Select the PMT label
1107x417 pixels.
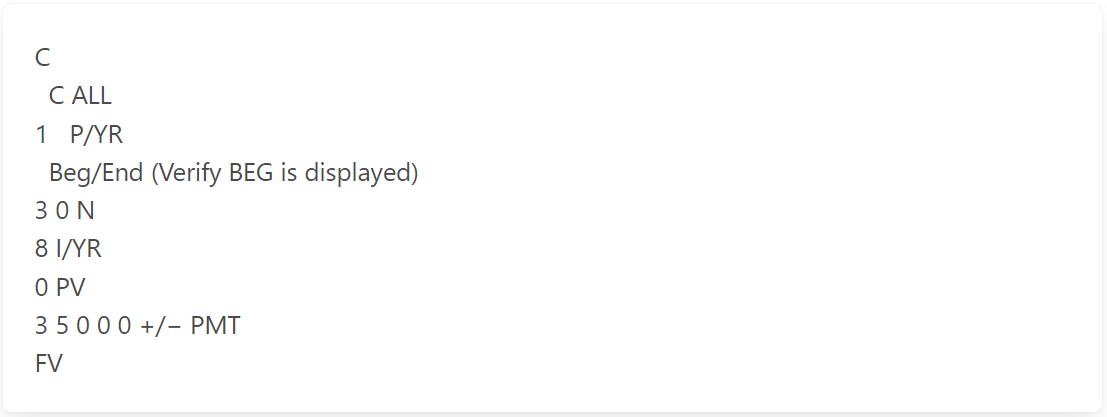pyautogui.click(x=215, y=326)
